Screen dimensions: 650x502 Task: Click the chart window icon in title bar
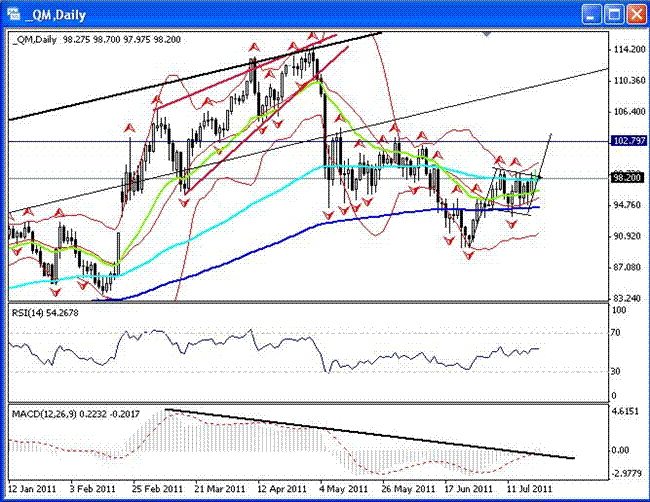pyautogui.click(x=13, y=13)
